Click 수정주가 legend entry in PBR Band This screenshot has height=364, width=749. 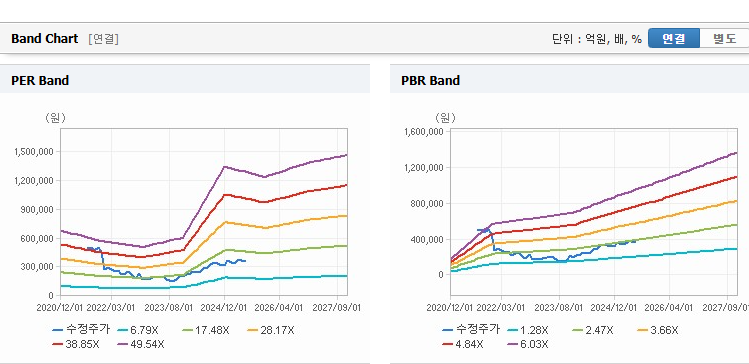pyautogui.click(x=471, y=329)
